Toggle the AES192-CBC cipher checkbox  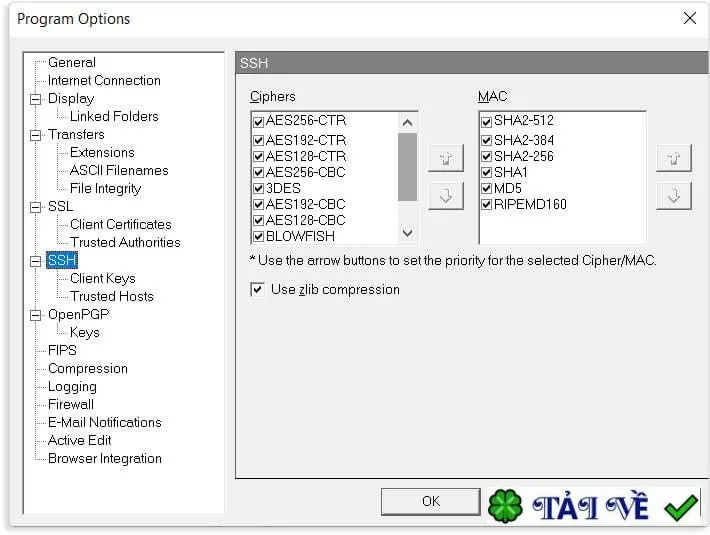coord(259,205)
